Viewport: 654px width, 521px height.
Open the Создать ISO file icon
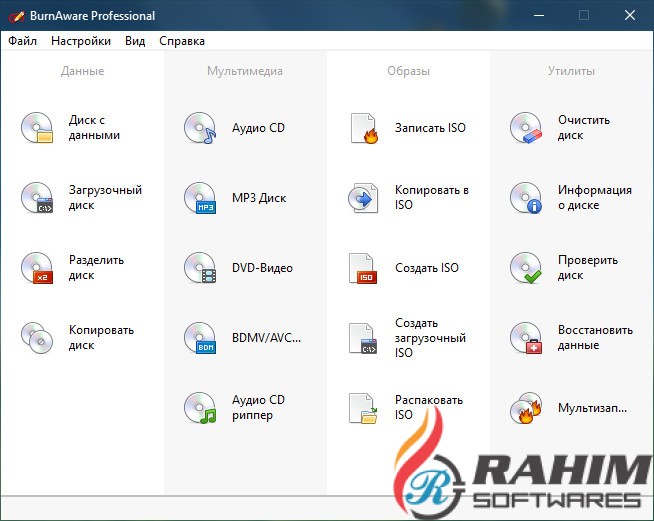(363, 268)
